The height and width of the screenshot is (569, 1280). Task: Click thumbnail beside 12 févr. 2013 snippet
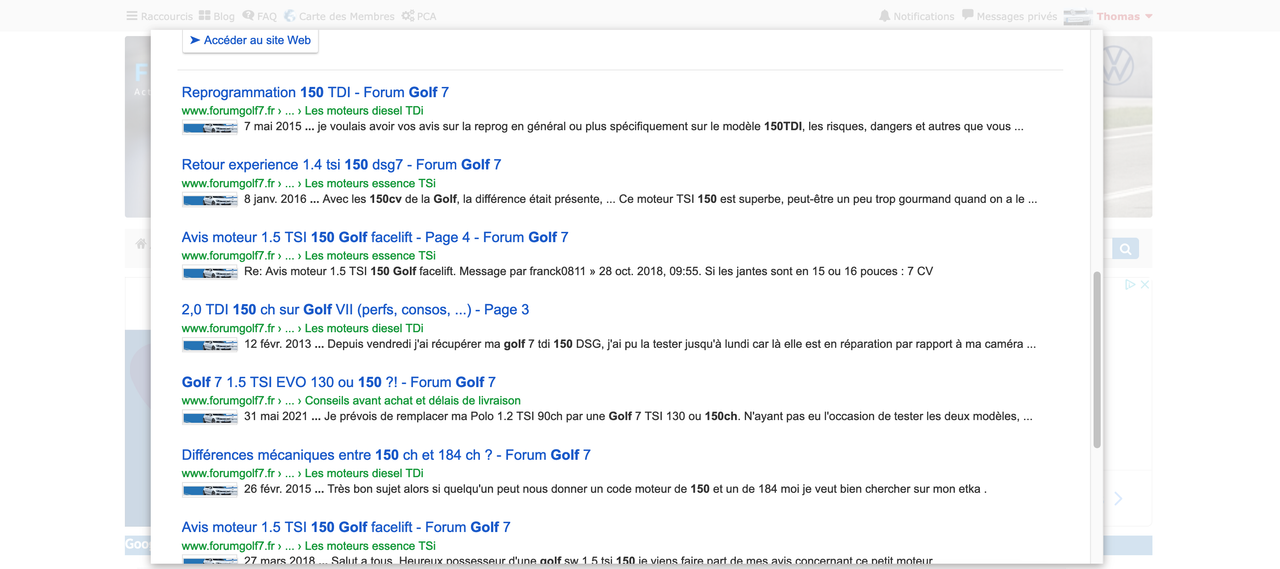(x=210, y=345)
